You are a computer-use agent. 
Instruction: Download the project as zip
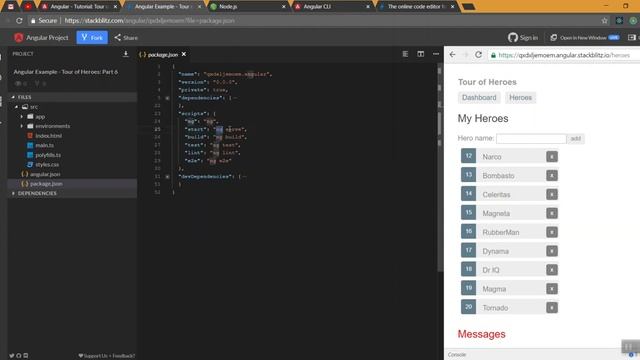[x=126, y=54]
